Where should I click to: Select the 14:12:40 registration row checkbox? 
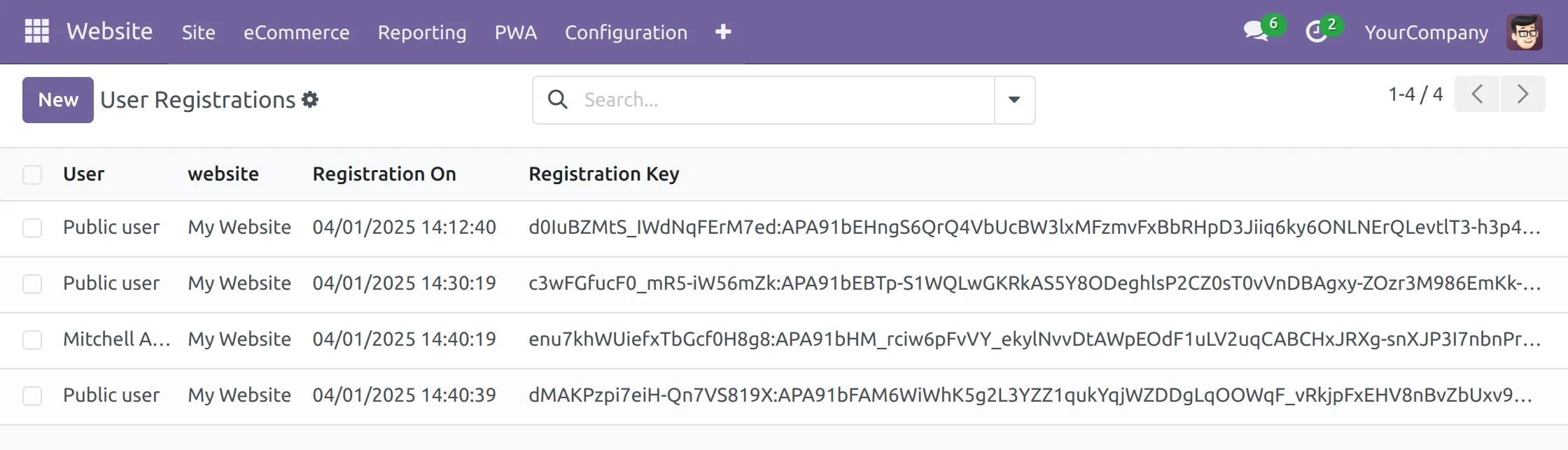point(32,228)
